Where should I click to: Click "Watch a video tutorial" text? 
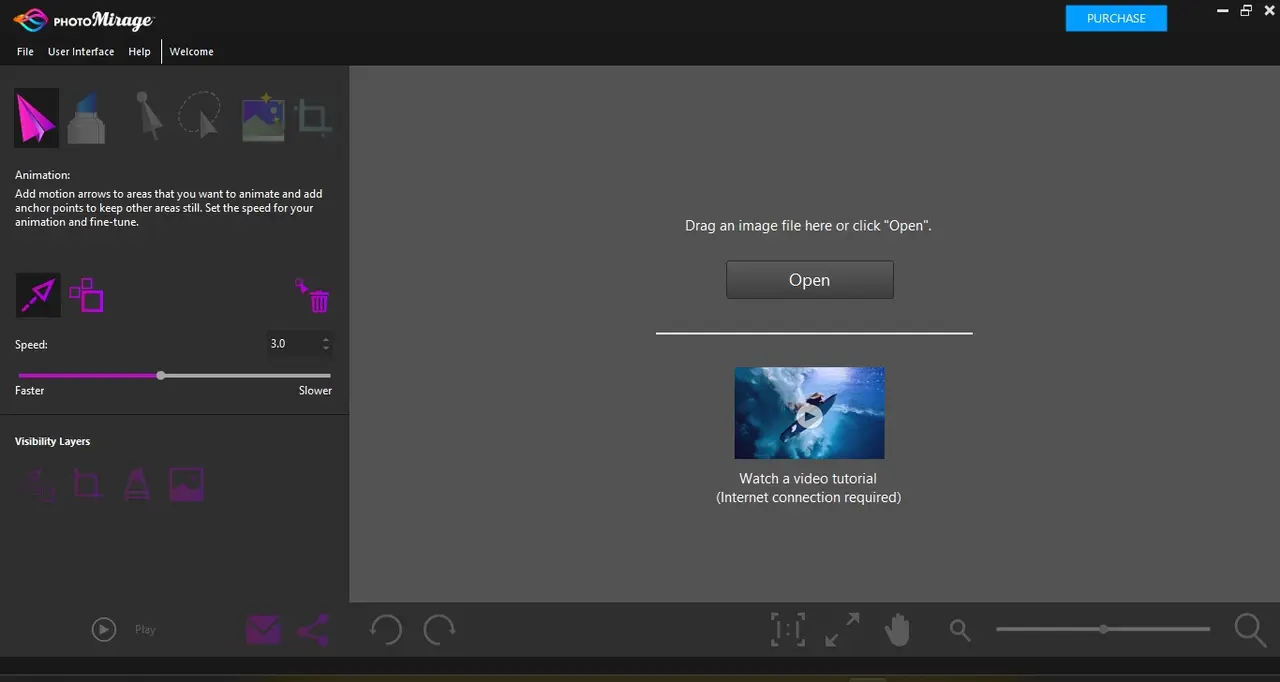coord(808,479)
